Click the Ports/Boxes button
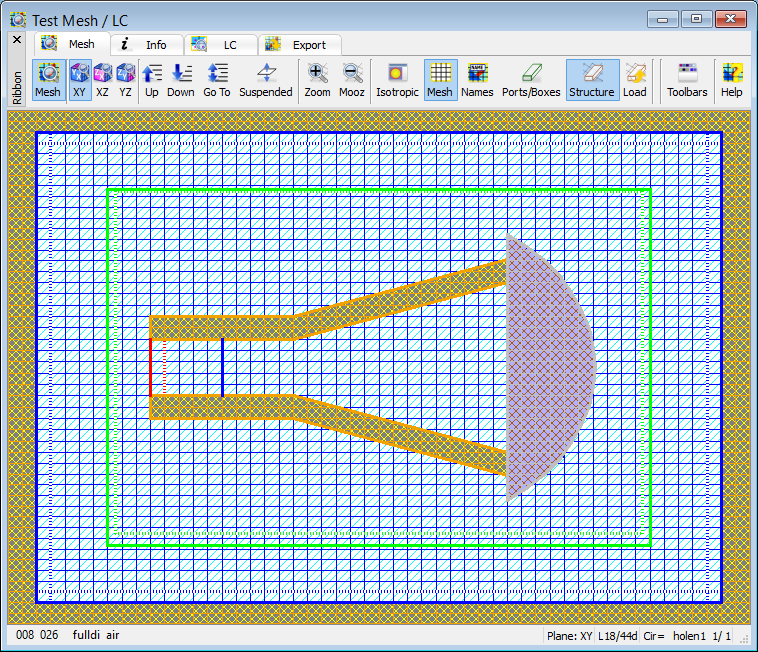758x652 pixels. point(531,79)
